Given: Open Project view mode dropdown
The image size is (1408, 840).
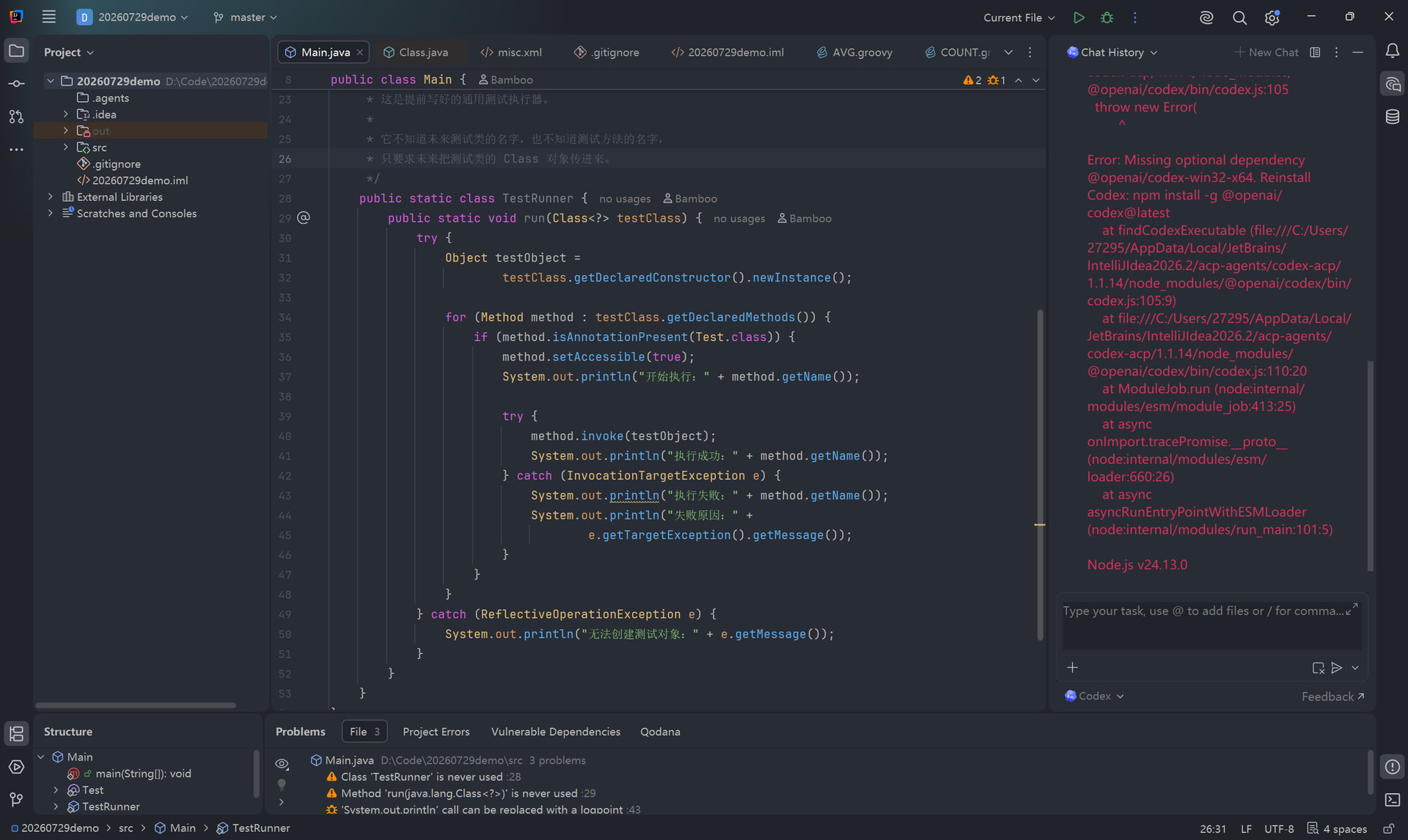Looking at the screenshot, I should tap(69, 52).
